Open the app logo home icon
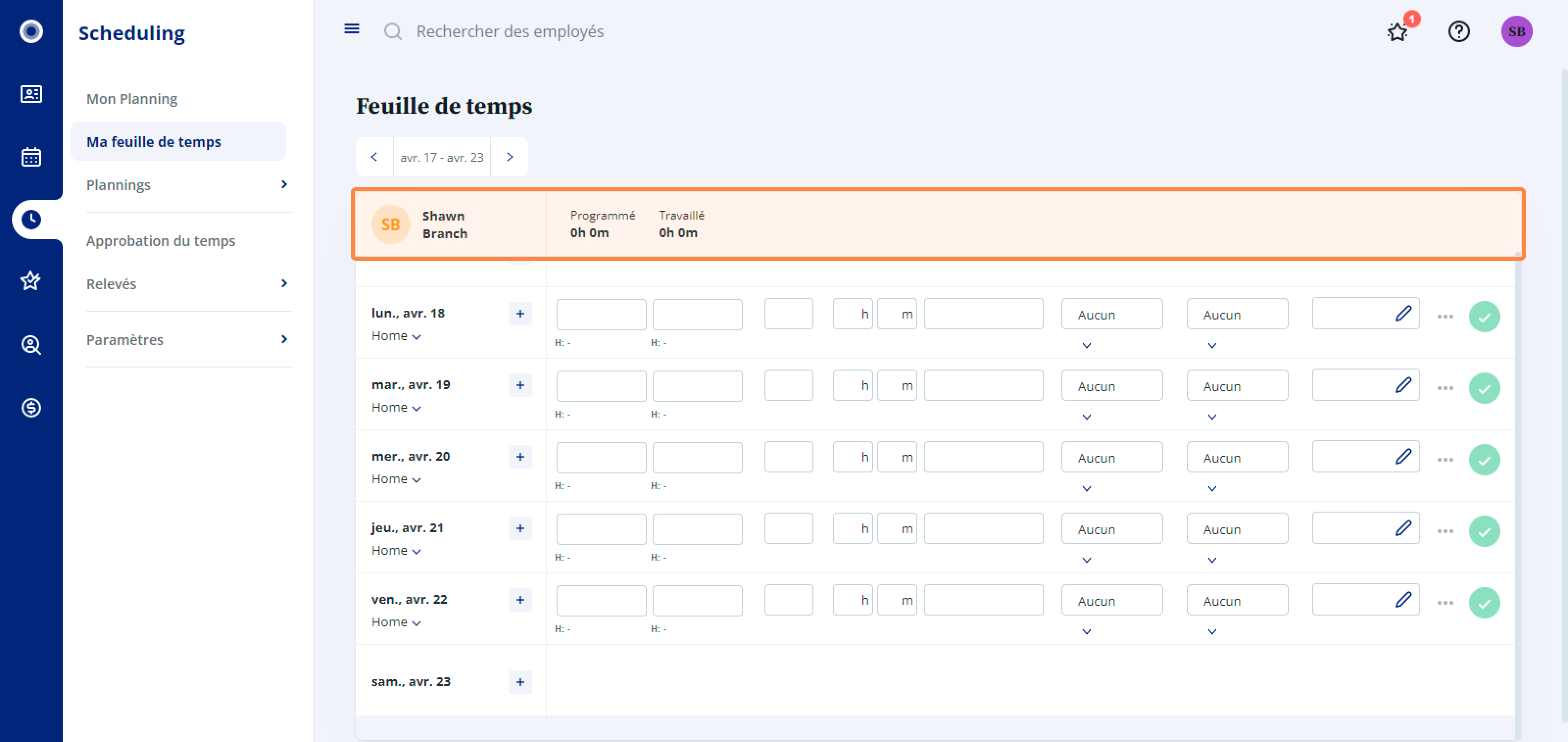Screen dimensions: 1568x742 pos(31,31)
